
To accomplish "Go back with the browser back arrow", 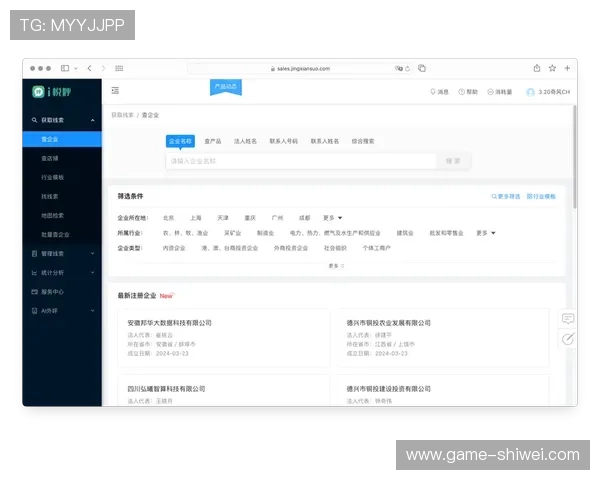I will [89, 68].
